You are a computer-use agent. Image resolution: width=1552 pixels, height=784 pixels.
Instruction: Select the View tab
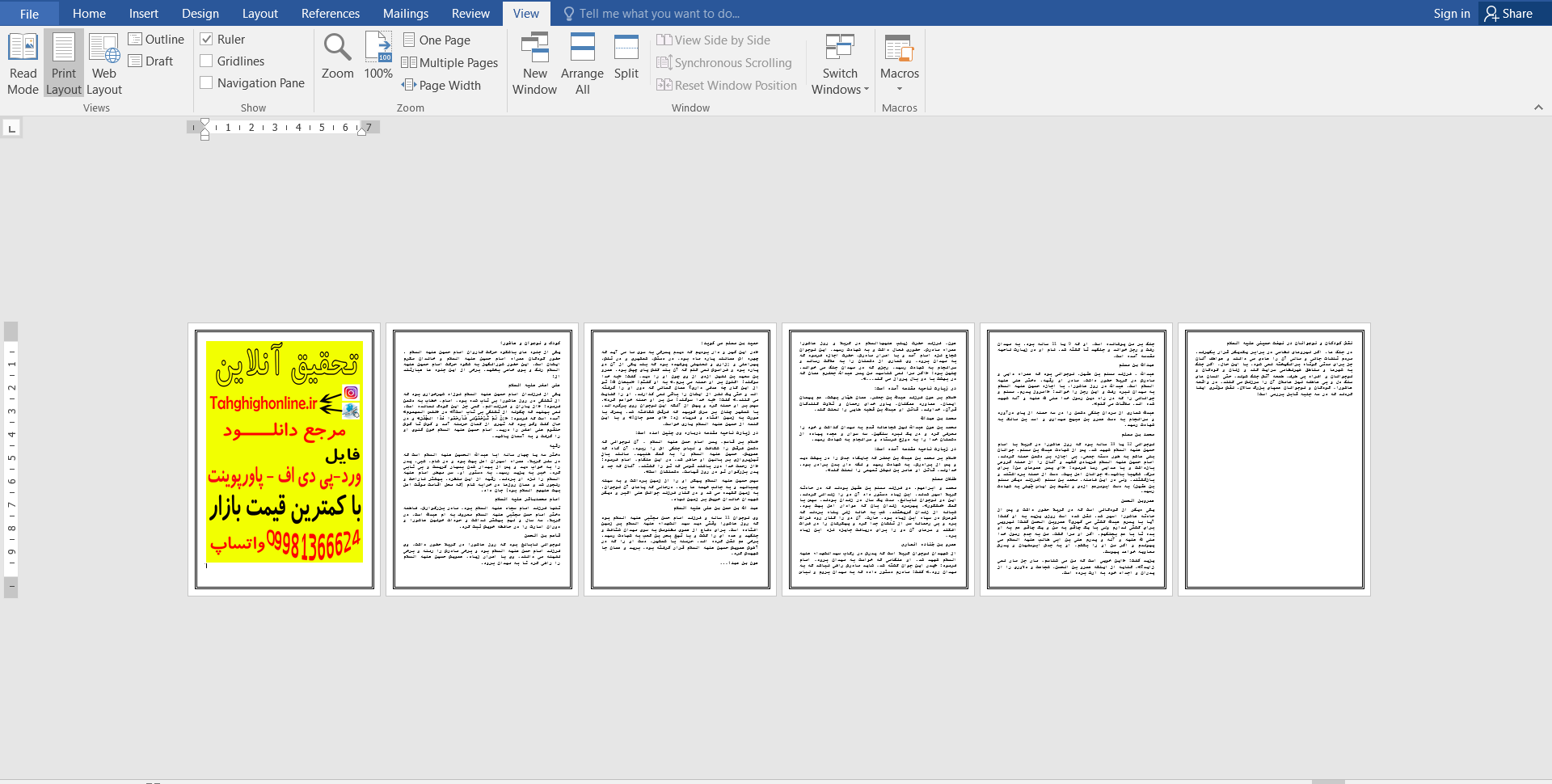(x=525, y=13)
